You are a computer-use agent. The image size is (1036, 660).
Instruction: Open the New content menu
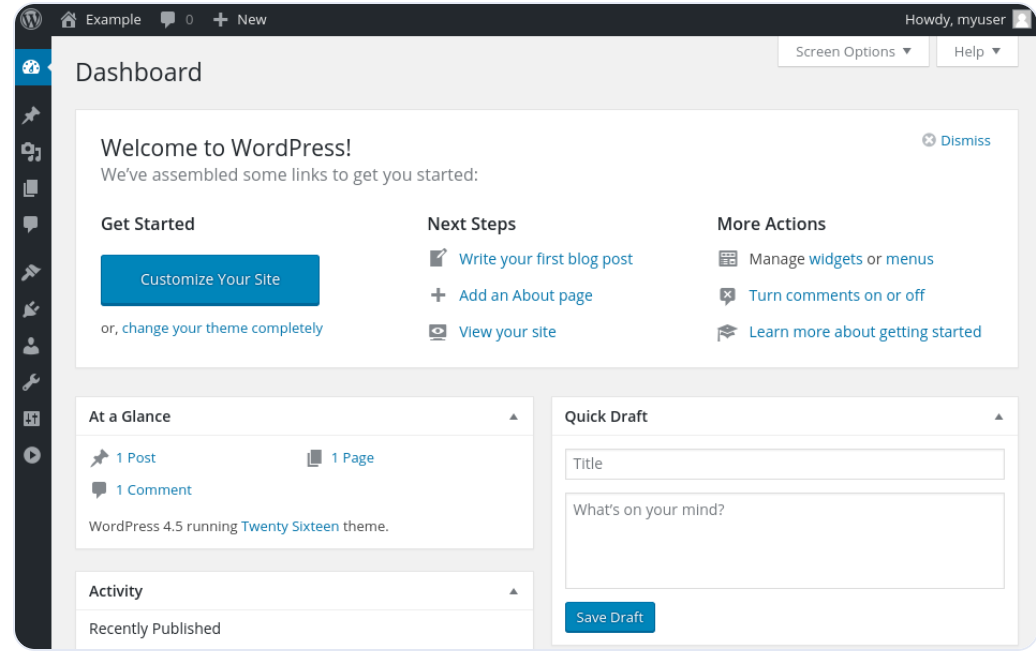point(240,20)
